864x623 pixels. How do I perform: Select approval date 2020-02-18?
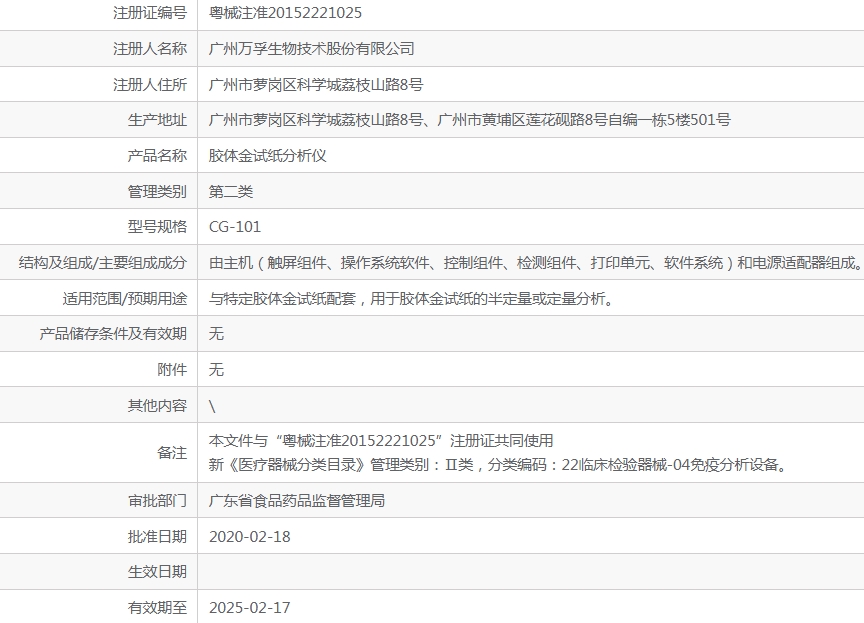[x=250, y=537]
